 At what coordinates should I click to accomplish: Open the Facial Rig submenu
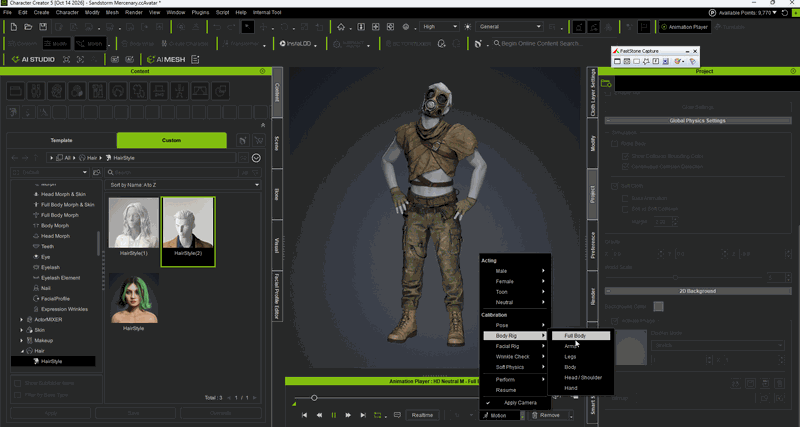coord(515,346)
